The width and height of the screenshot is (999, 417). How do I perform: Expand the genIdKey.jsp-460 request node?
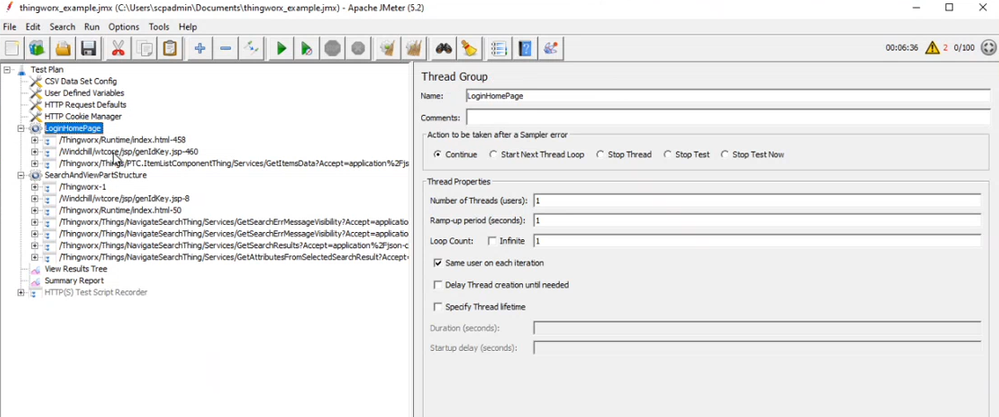tap(34, 152)
